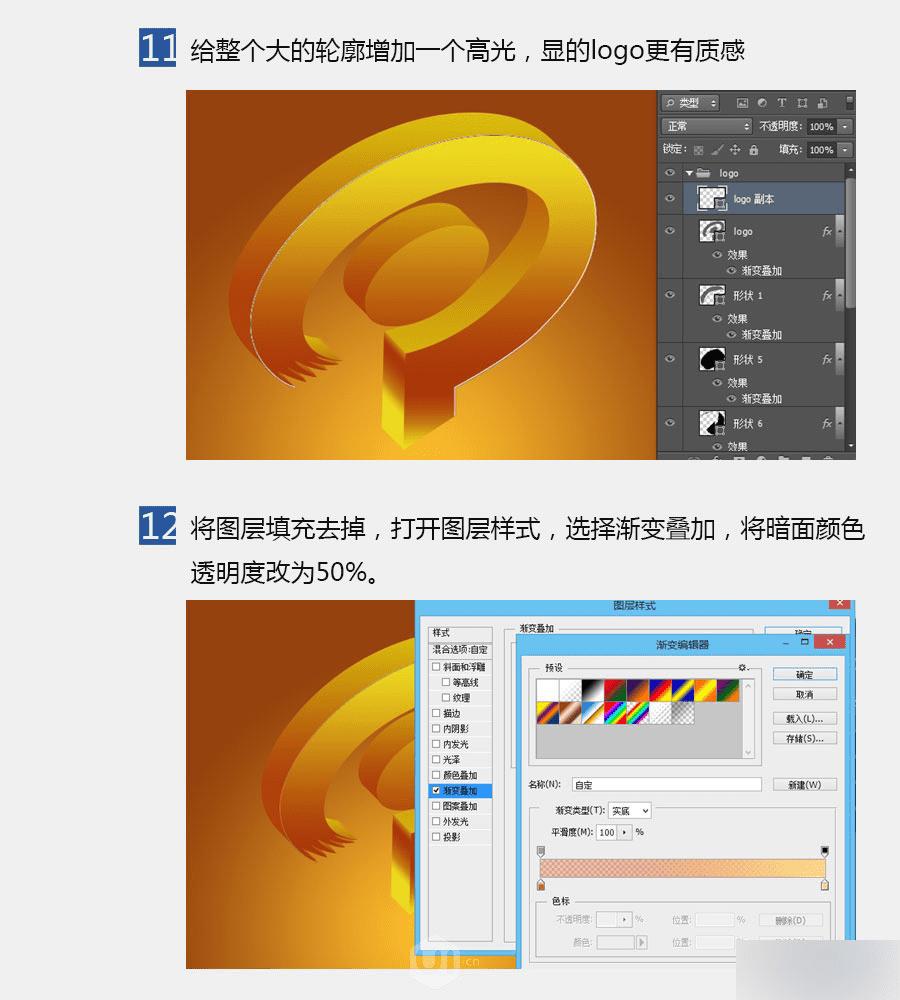Click the 确定 button in gradient editor
This screenshot has width=900, height=1000.
pos(804,674)
